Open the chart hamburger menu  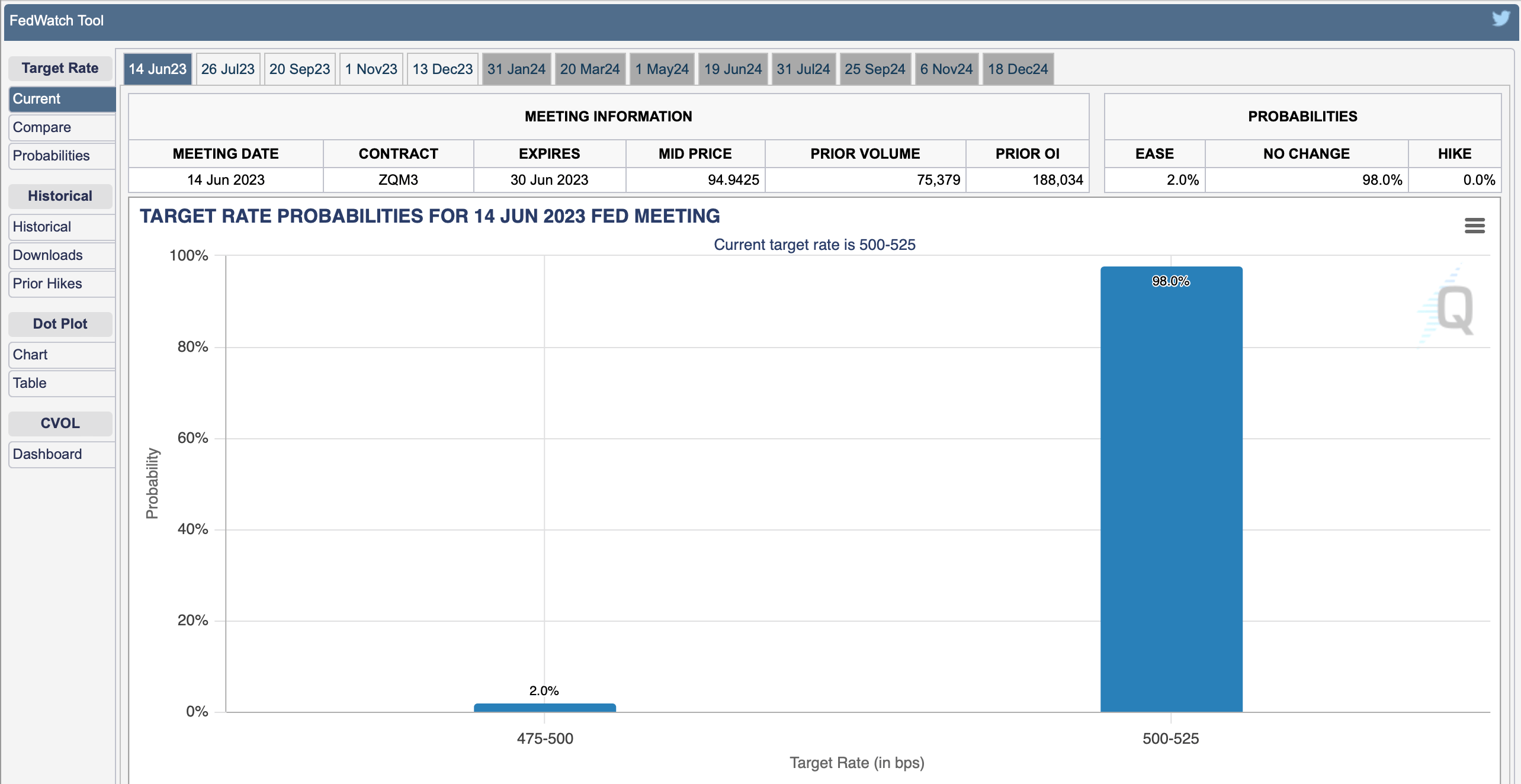(x=1474, y=226)
